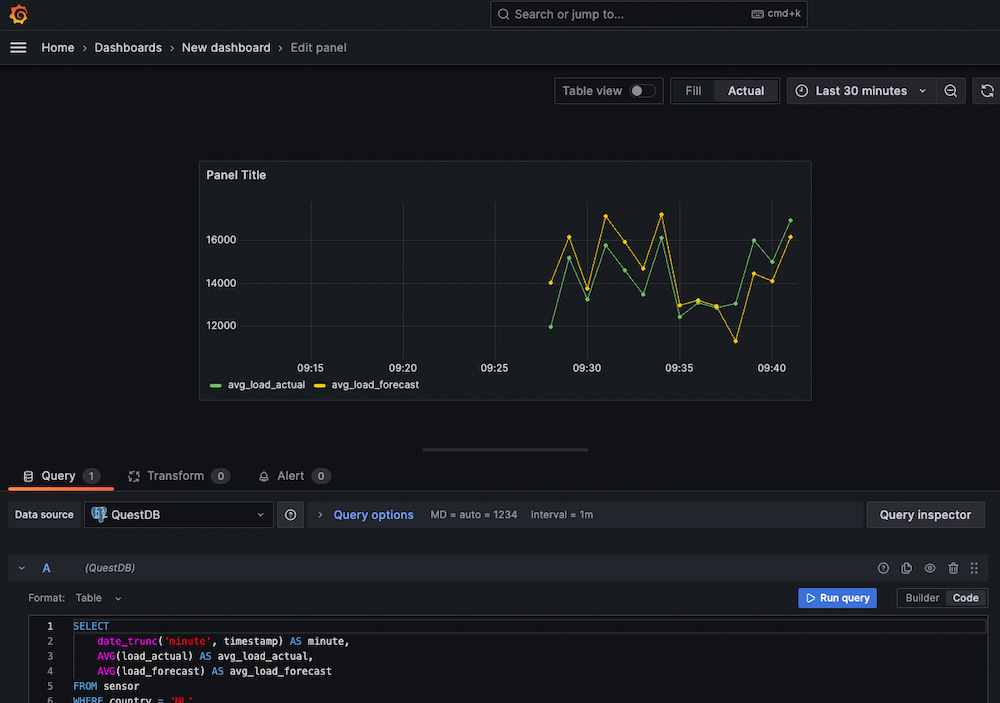Viewport: 1000px width, 703px height.
Task: Go to New dashboard breadcrumb
Action: [x=226, y=48]
